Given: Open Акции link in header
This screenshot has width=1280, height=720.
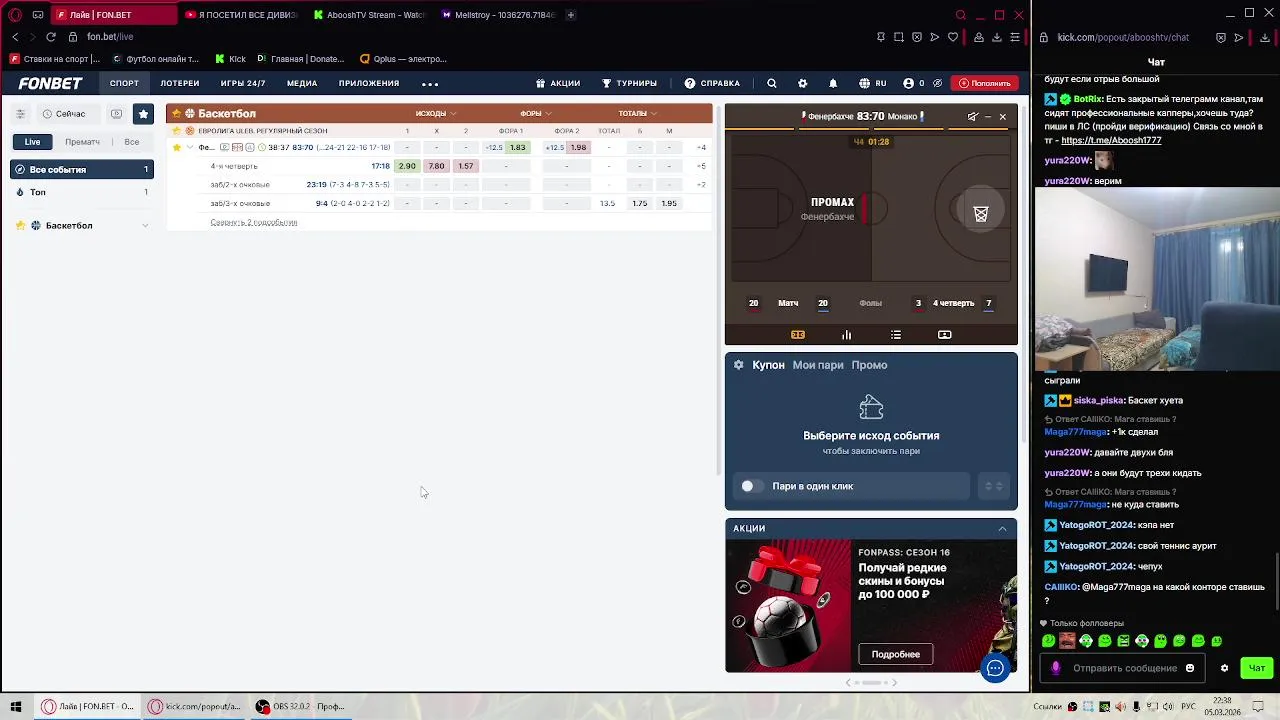Looking at the screenshot, I should (558, 83).
